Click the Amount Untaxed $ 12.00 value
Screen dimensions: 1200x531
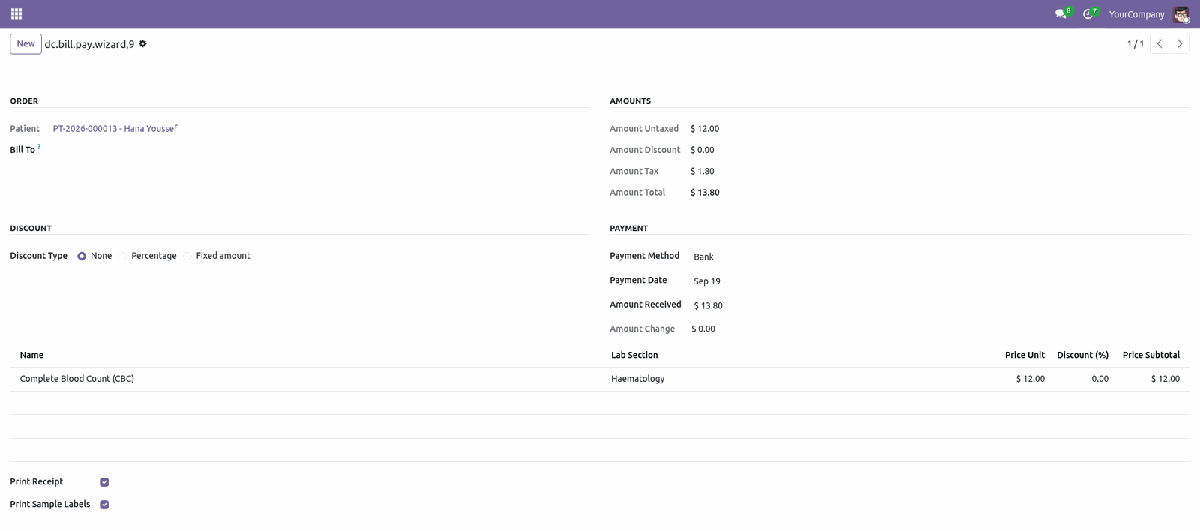(704, 129)
